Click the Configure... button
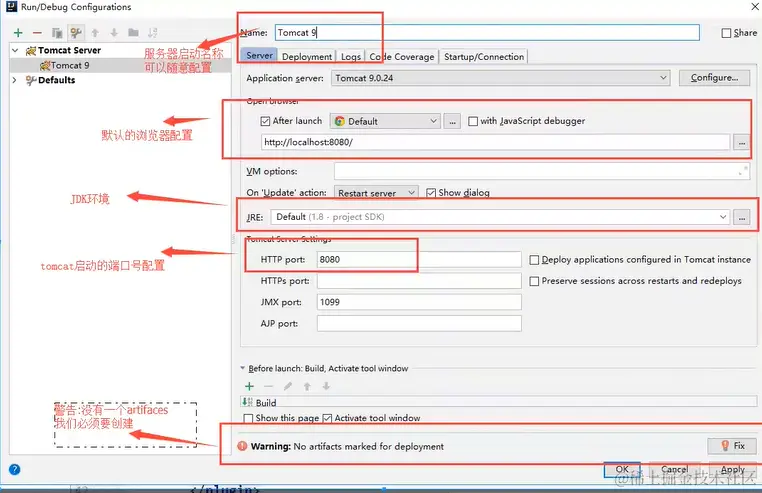The image size is (762, 493). pyautogui.click(x=714, y=78)
